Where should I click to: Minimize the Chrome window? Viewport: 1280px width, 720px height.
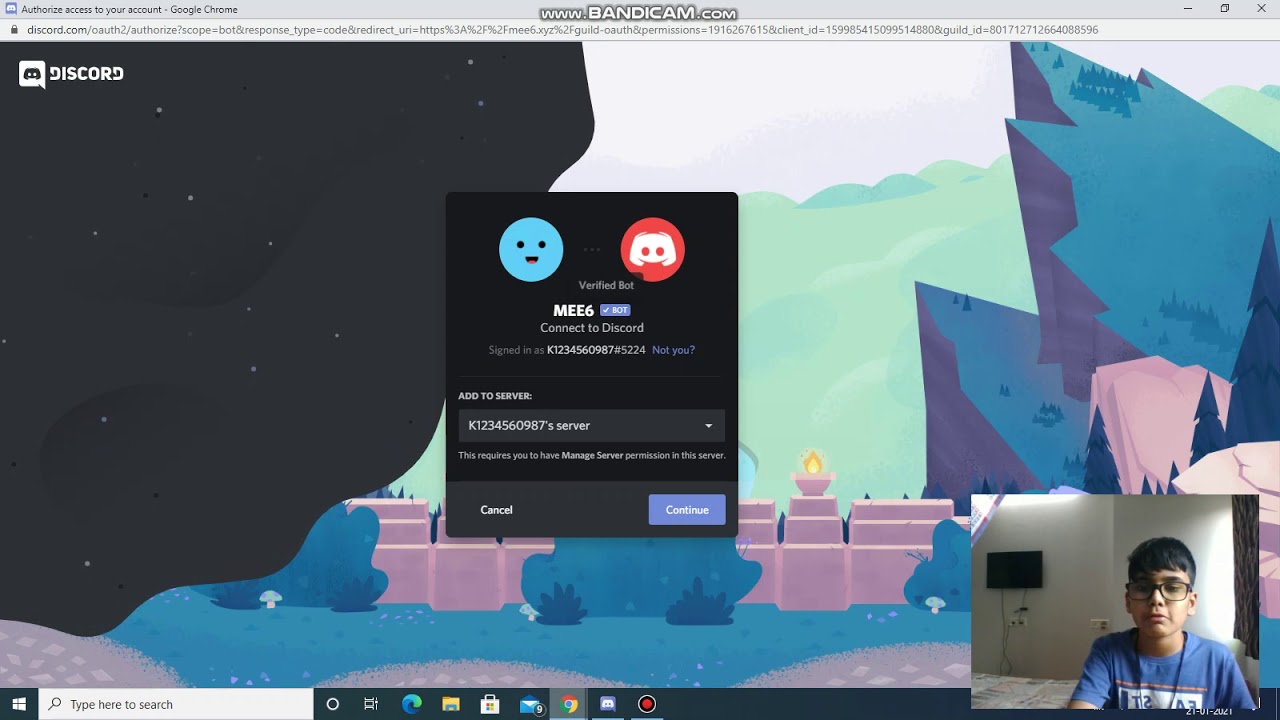pos(1188,9)
